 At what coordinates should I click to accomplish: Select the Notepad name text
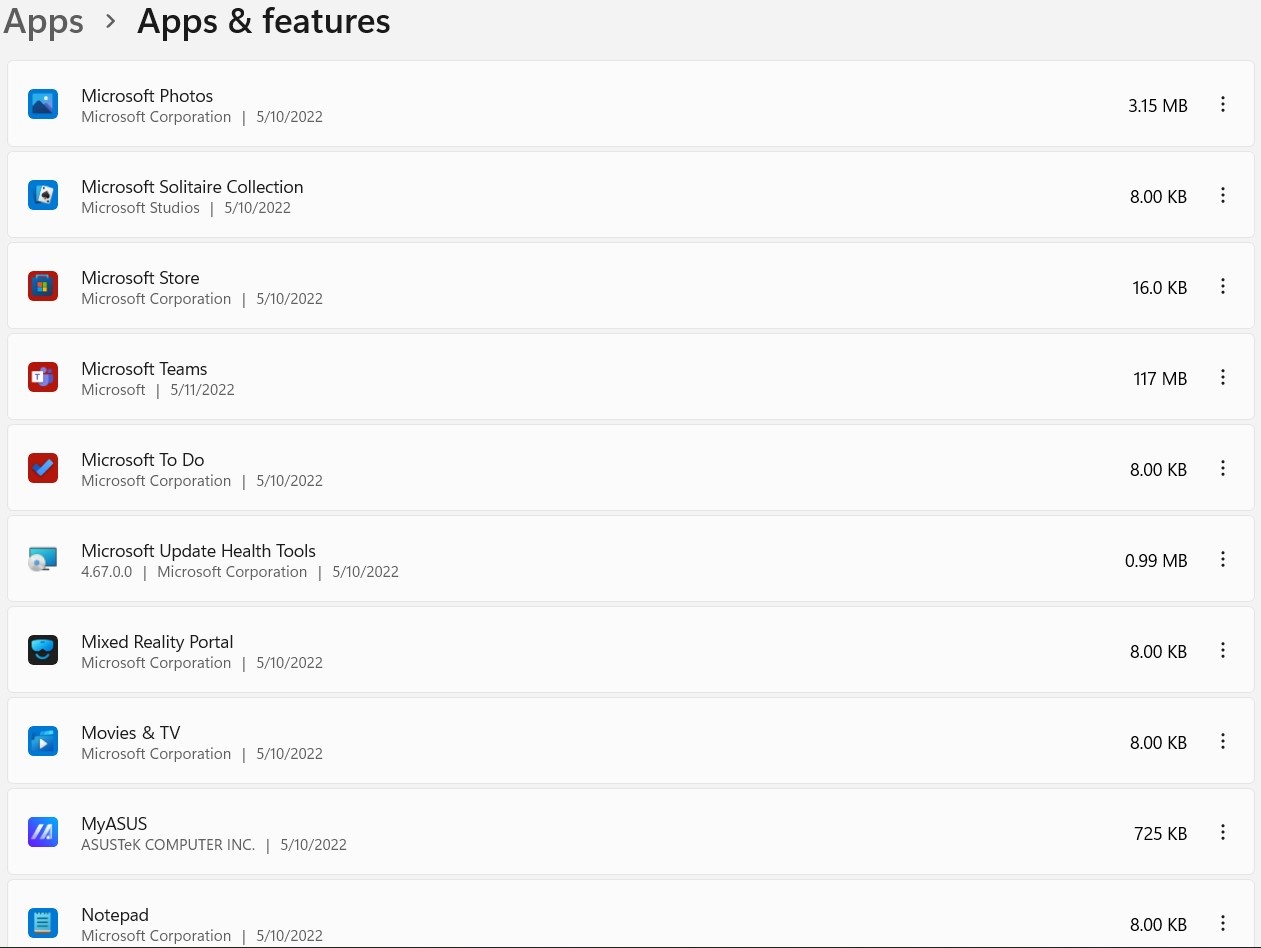[115, 915]
